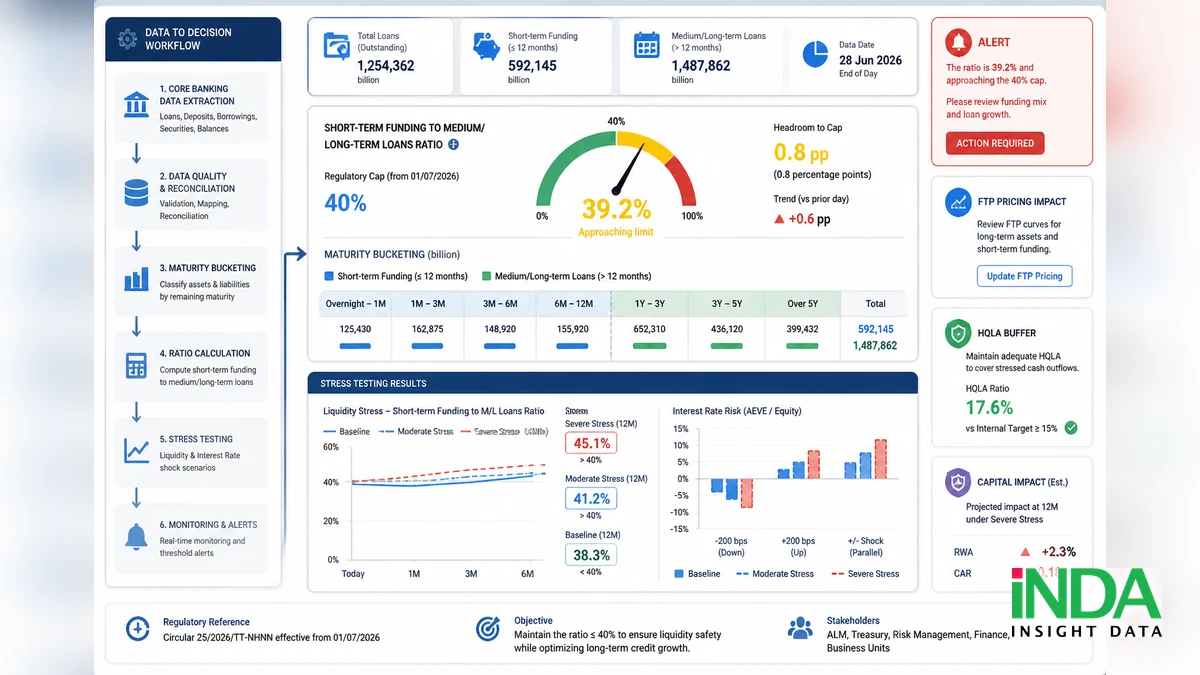This screenshot has height=675, width=1200.
Task: Toggle Medium/Long-term Loans green legend square
Action: click(486, 276)
